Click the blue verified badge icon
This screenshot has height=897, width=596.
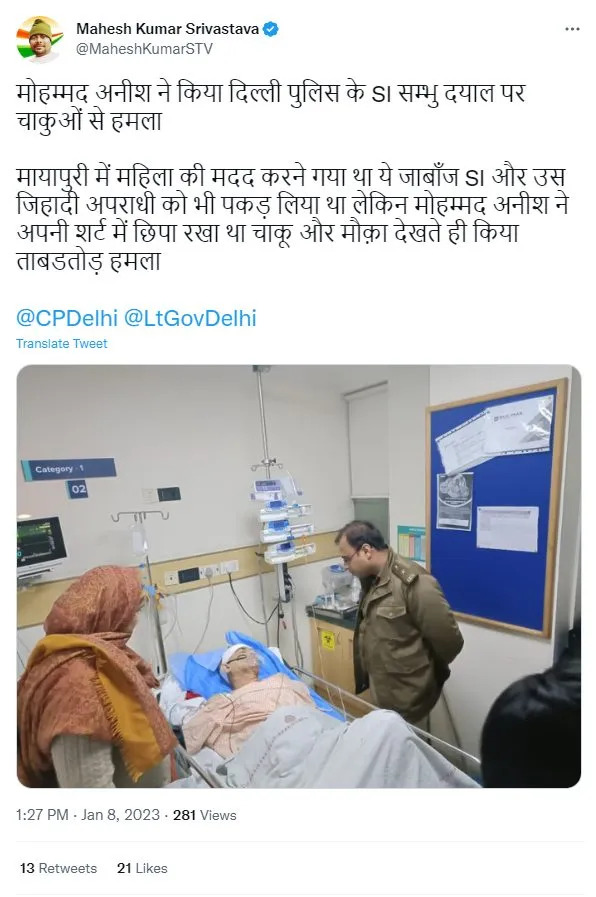[x=270, y=29]
